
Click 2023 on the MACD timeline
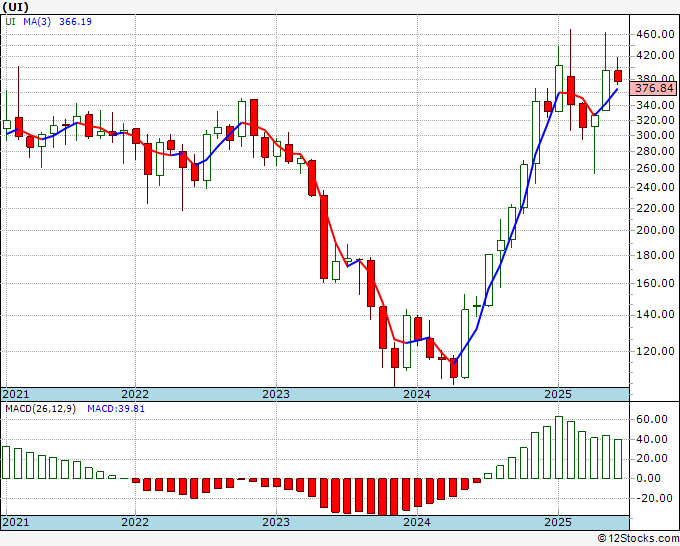click(x=276, y=522)
